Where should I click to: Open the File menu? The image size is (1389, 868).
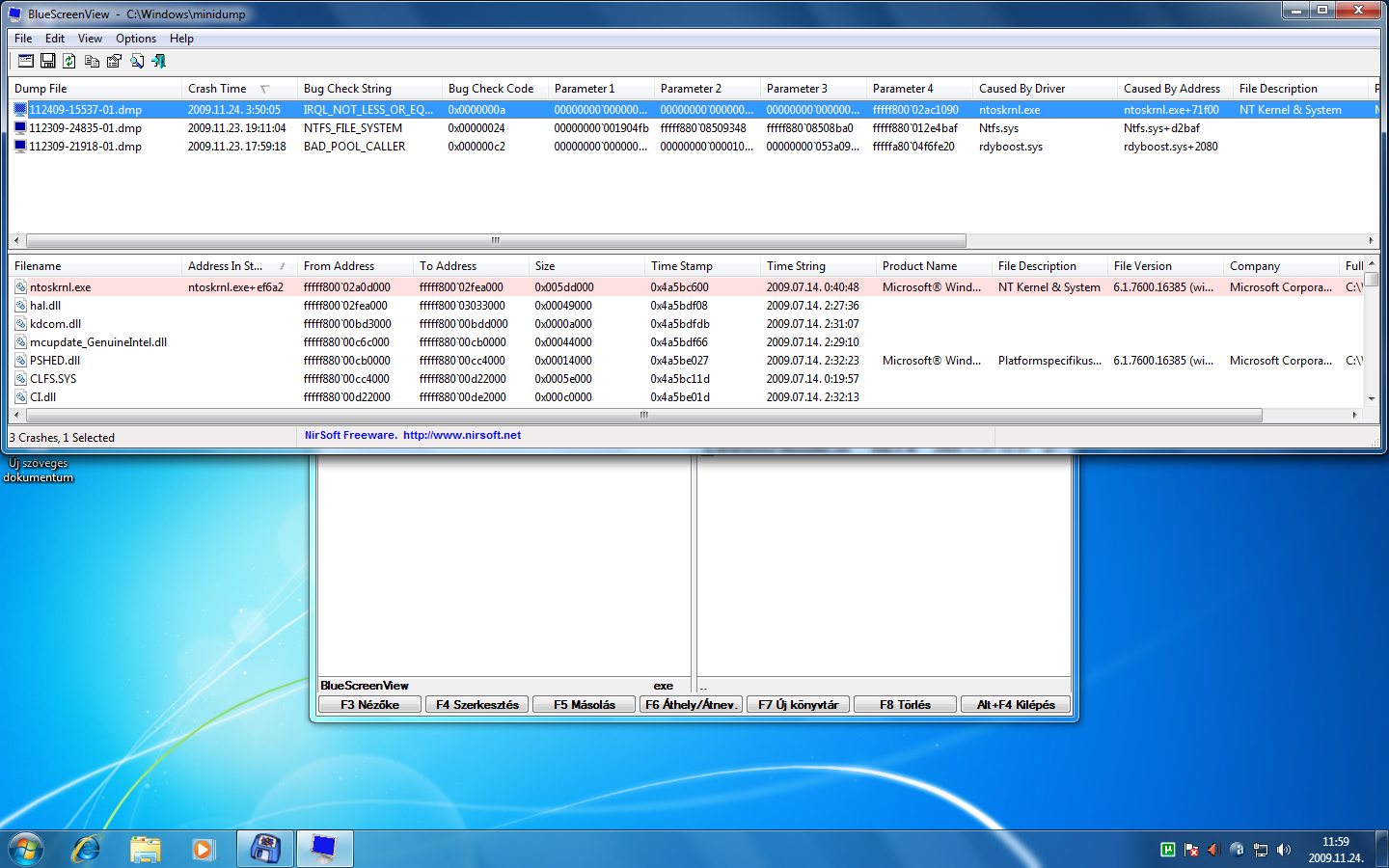(x=23, y=39)
